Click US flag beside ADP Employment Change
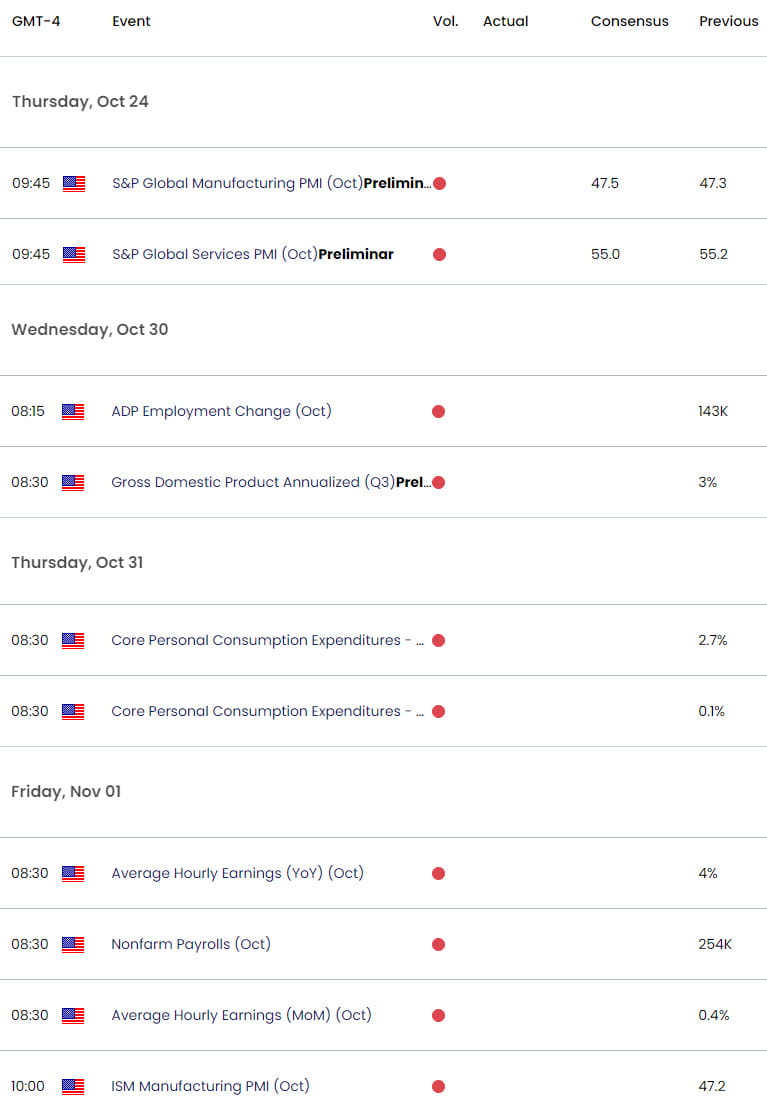 coord(72,411)
